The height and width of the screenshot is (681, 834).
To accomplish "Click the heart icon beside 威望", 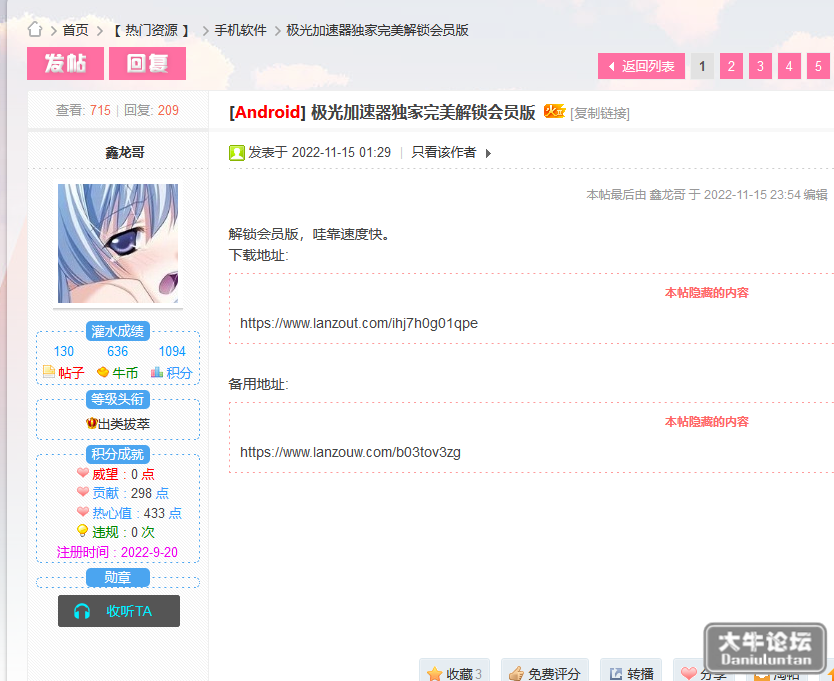I will [x=83, y=472].
